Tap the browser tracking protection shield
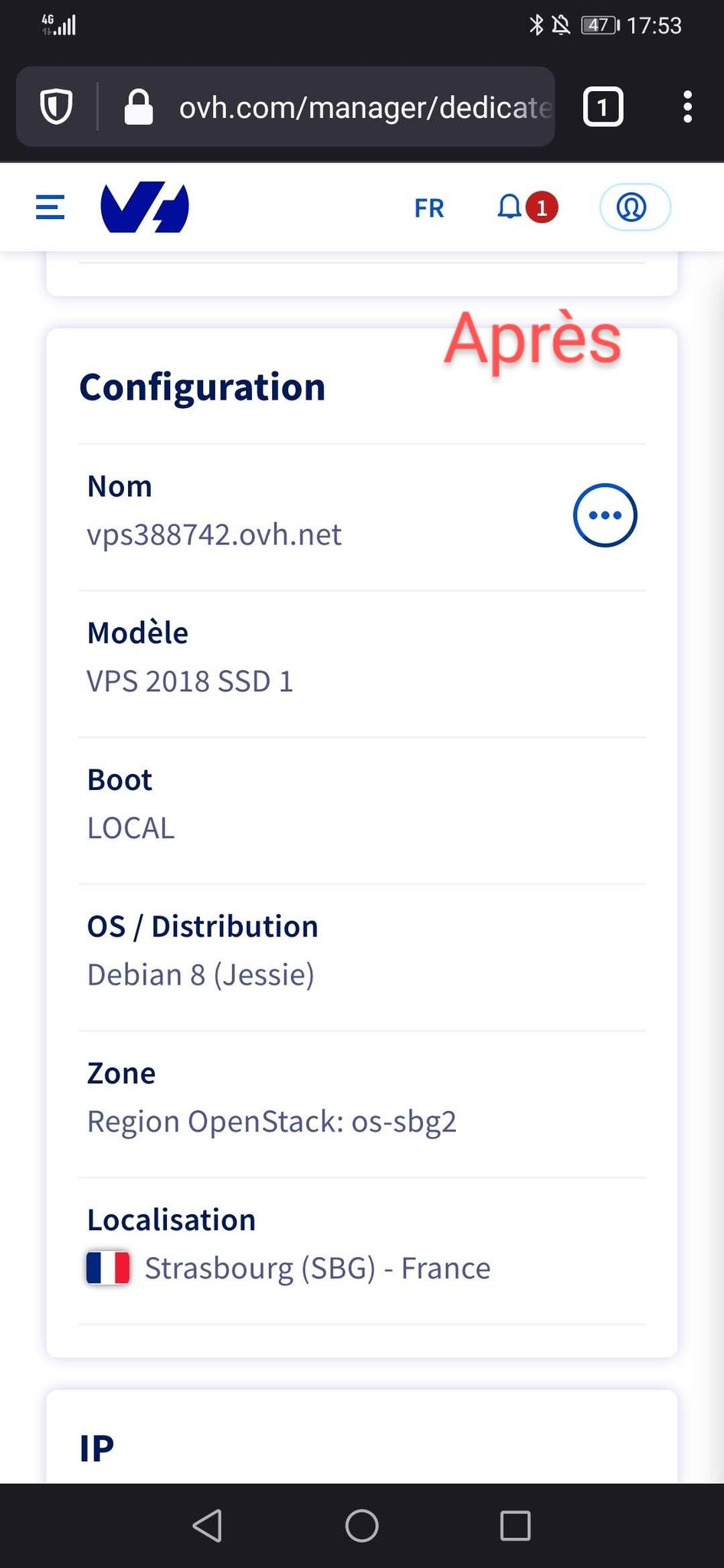The width and height of the screenshot is (724, 1568). pos(57,107)
